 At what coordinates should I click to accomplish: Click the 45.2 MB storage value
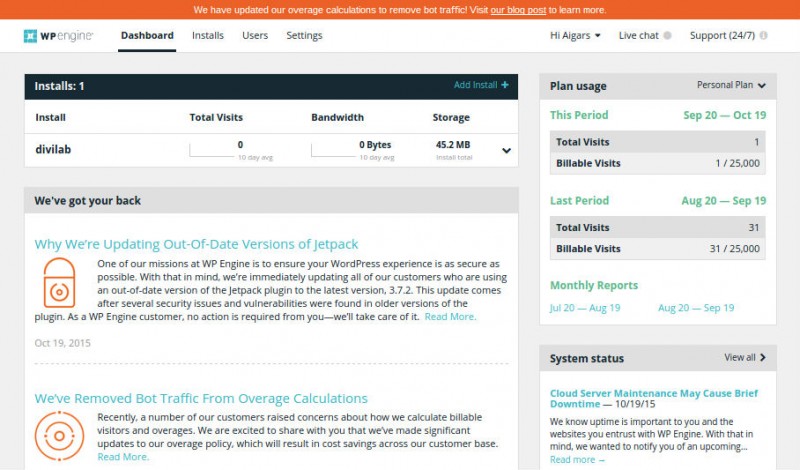point(453,145)
